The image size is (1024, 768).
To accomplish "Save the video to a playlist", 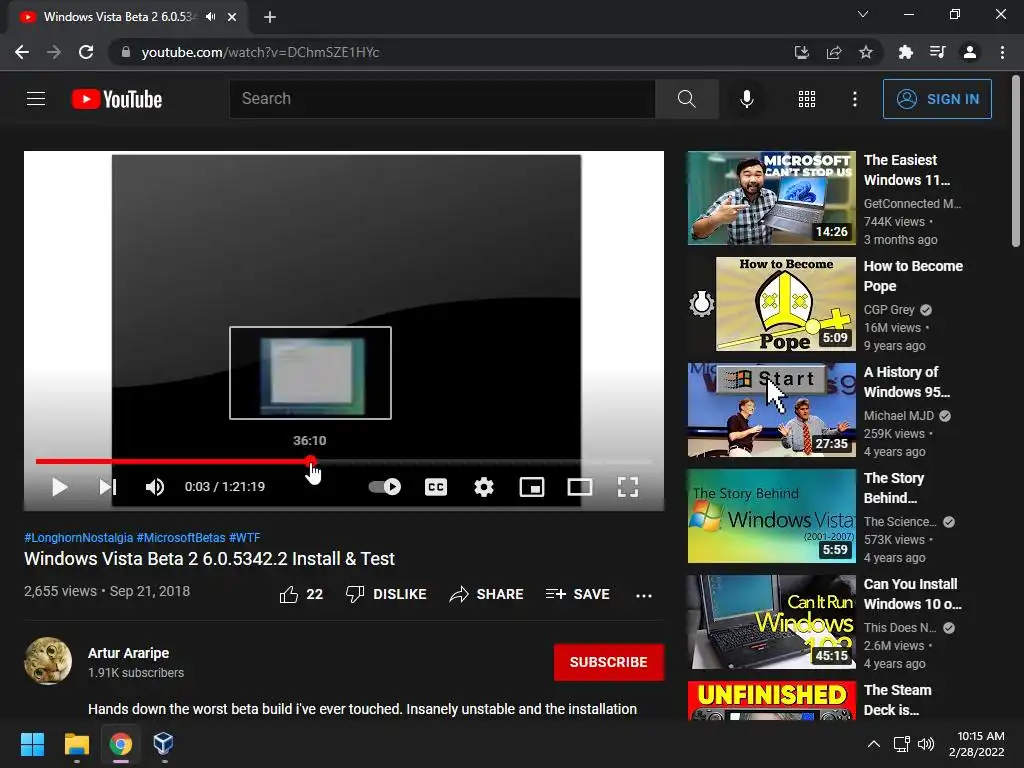I will tap(578, 594).
